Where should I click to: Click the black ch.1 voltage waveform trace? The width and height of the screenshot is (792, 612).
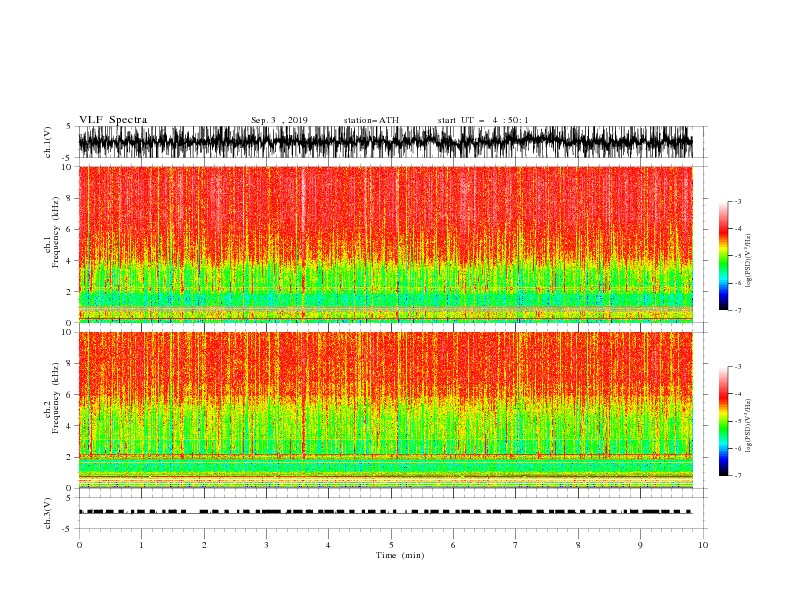click(x=385, y=142)
